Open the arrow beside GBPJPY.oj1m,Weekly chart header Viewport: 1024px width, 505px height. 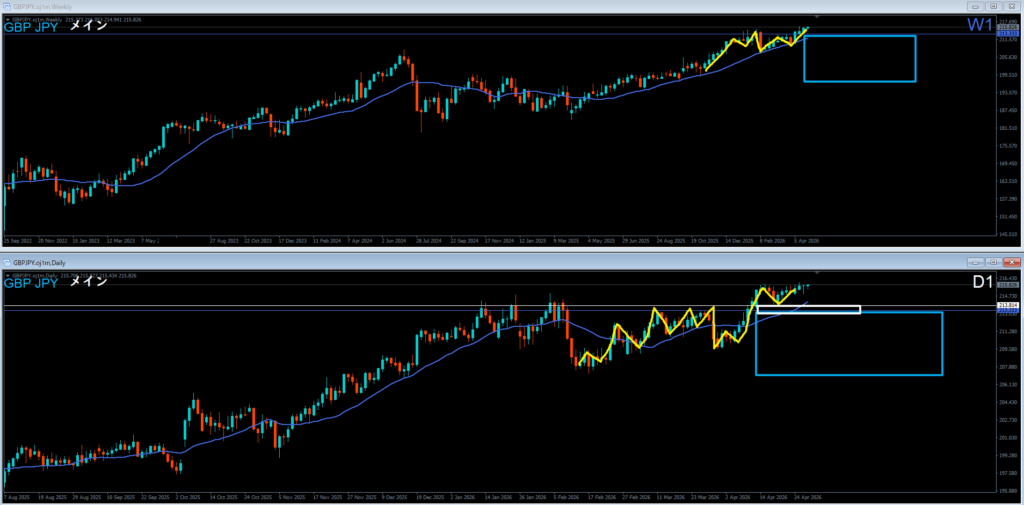(x=8, y=20)
